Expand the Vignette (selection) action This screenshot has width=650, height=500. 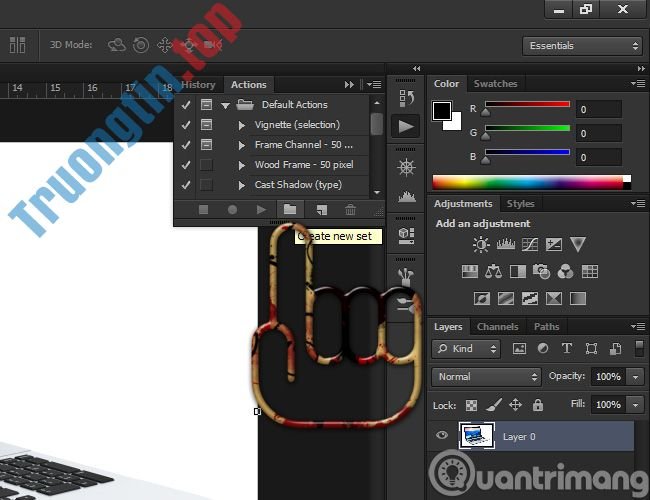point(242,125)
